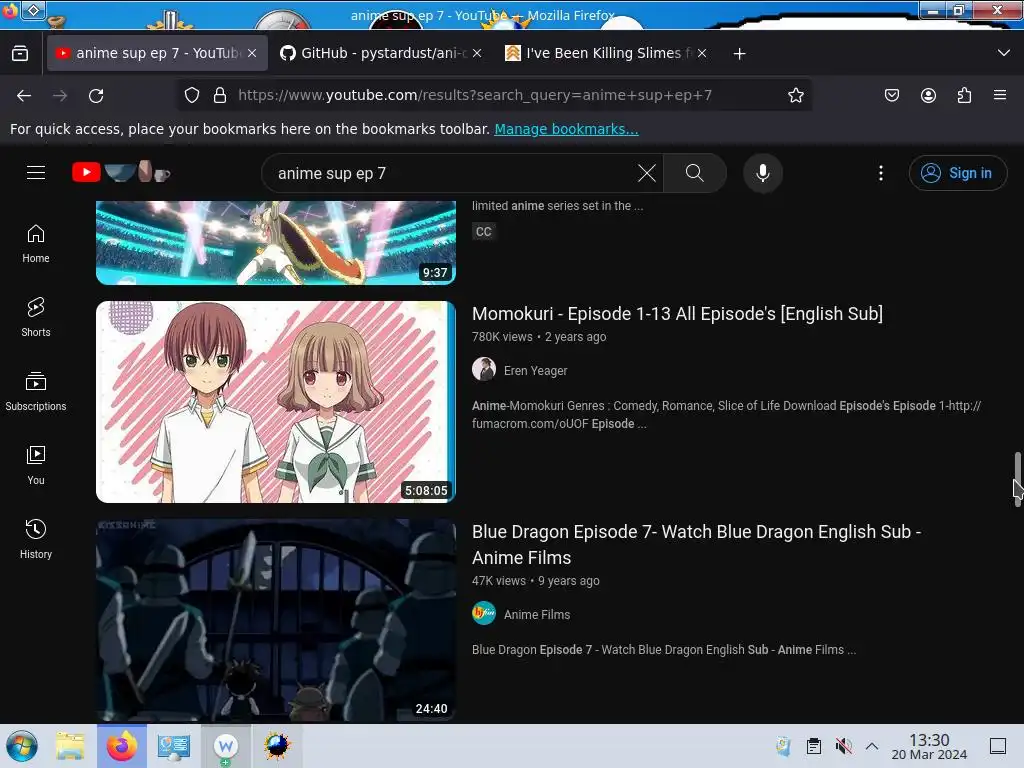Play the Blue Dragon video thumbnail
This screenshot has height=768, width=1024.
276,620
